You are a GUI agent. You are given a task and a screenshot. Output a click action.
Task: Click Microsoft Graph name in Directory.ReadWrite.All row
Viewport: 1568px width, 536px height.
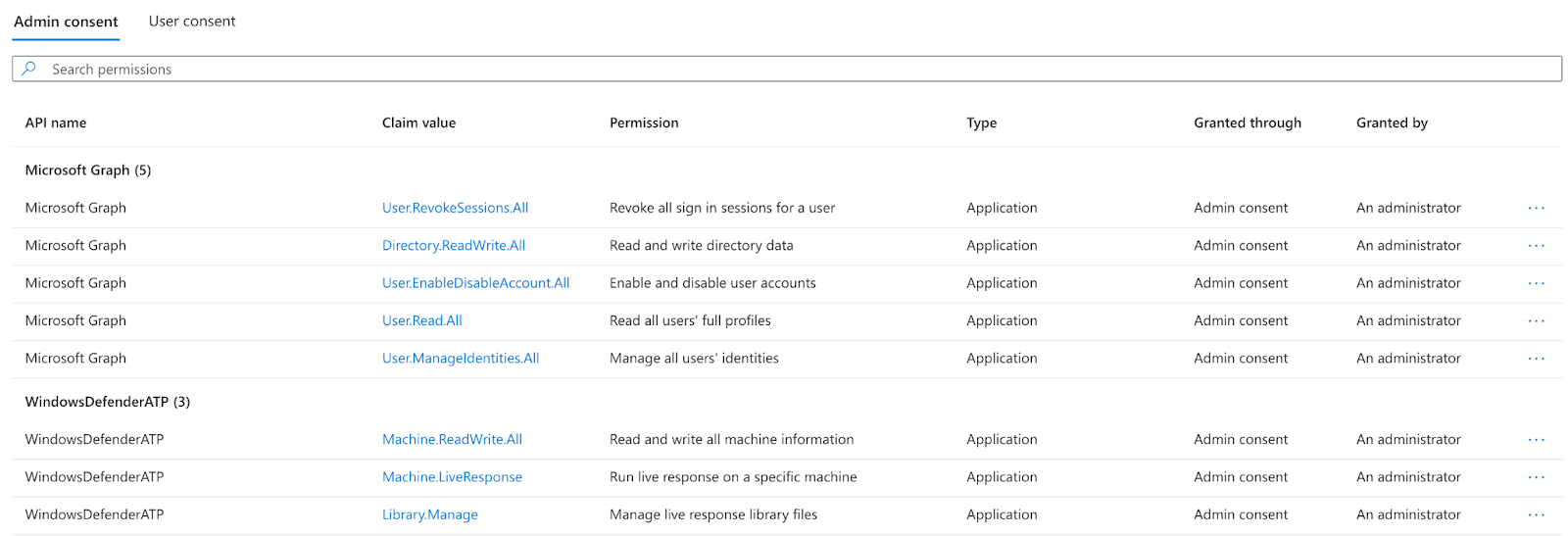point(75,245)
